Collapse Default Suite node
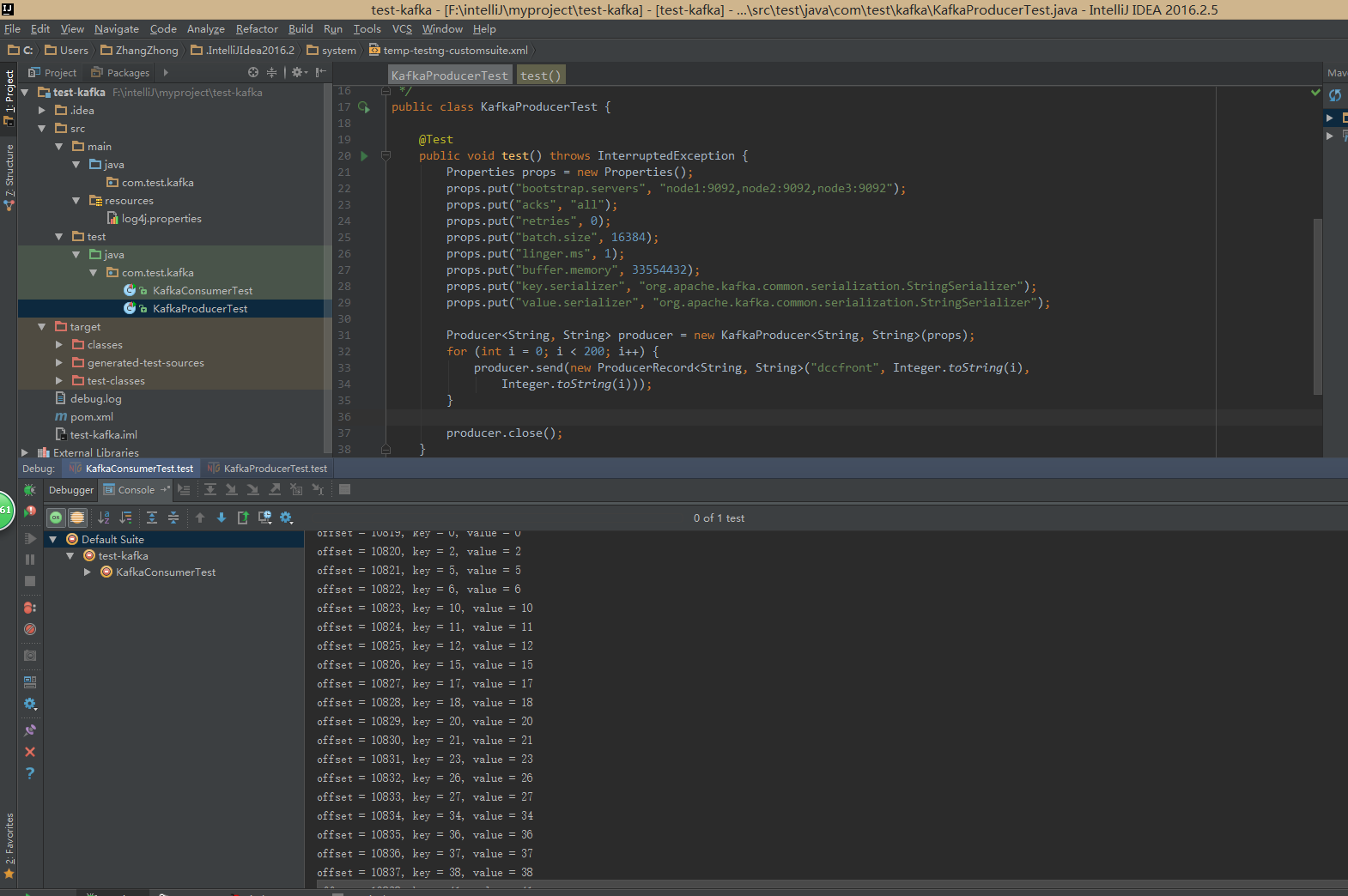Viewport: 1348px width, 896px height. [x=53, y=540]
